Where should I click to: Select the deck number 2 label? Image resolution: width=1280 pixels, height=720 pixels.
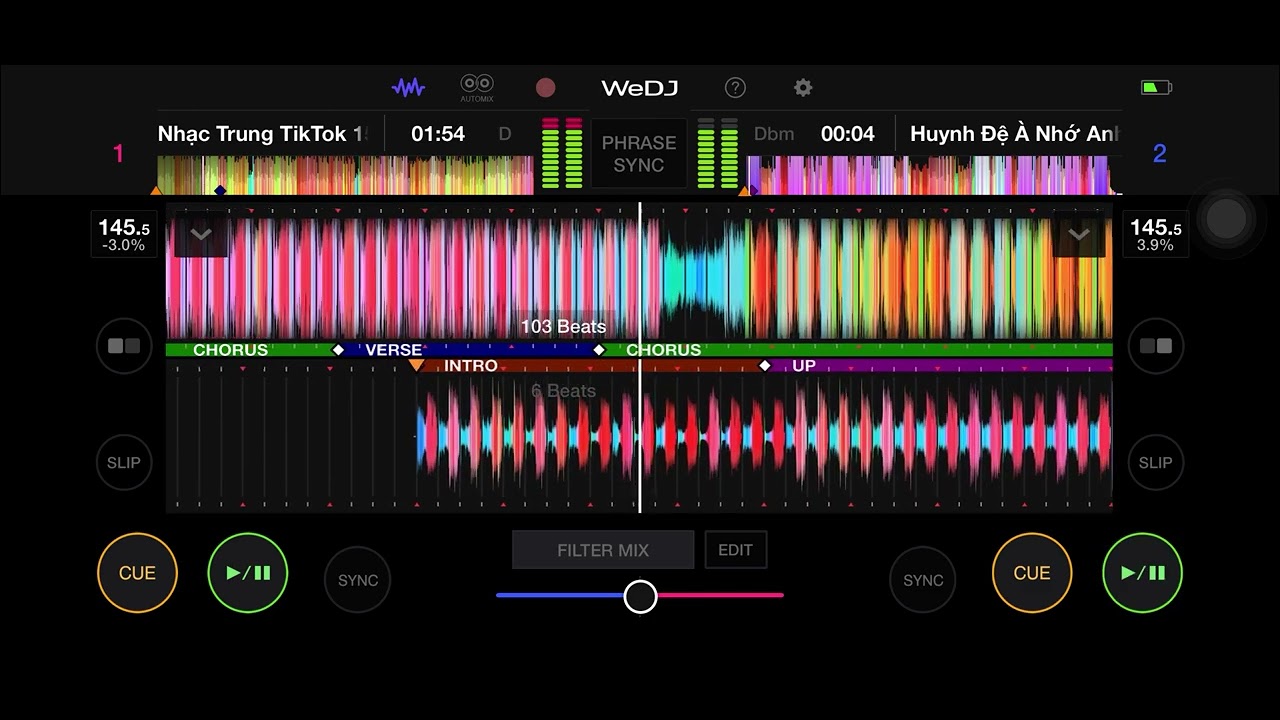click(x=1160, y=154)
